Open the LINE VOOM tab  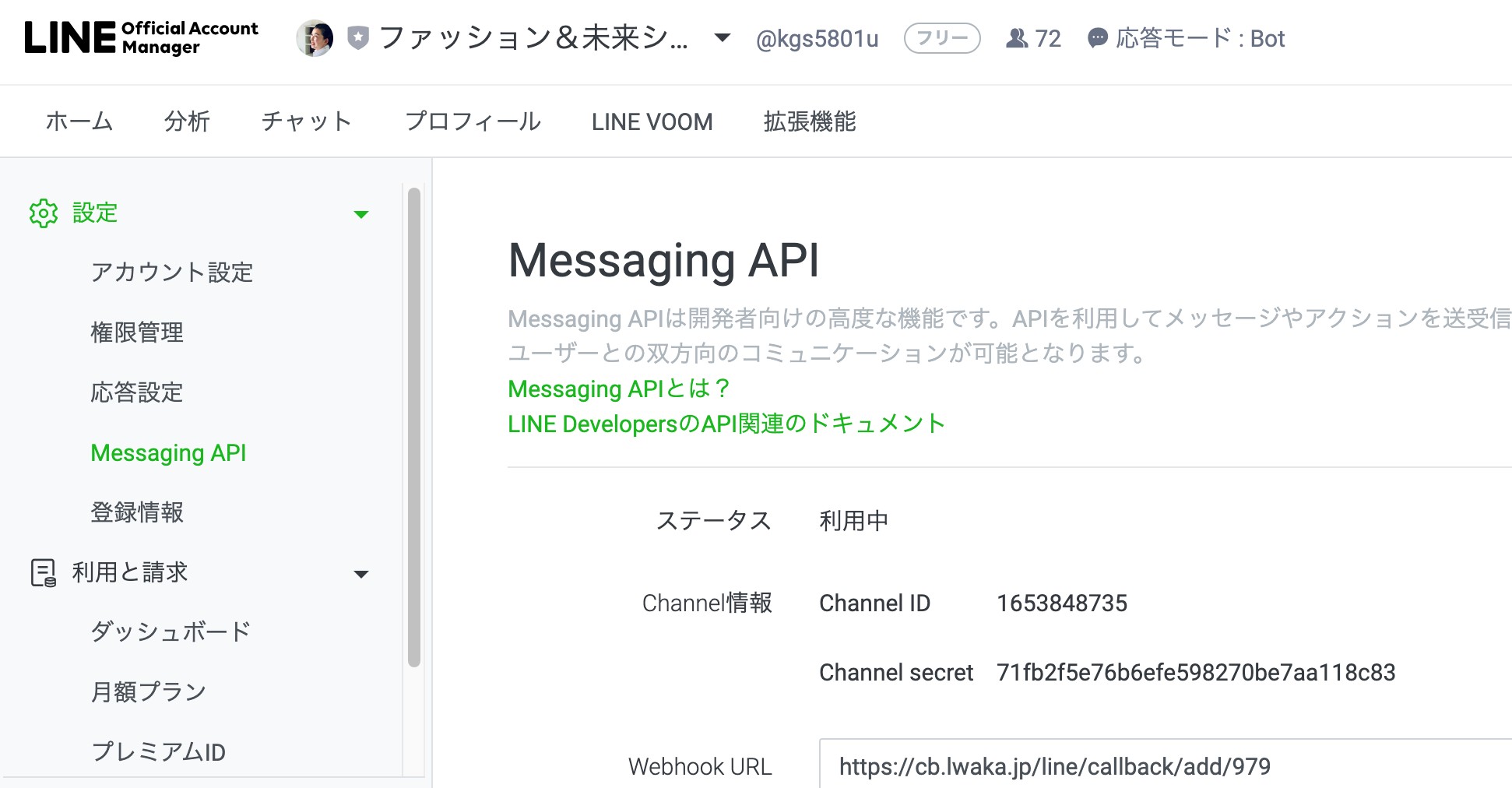click(652, 121)
